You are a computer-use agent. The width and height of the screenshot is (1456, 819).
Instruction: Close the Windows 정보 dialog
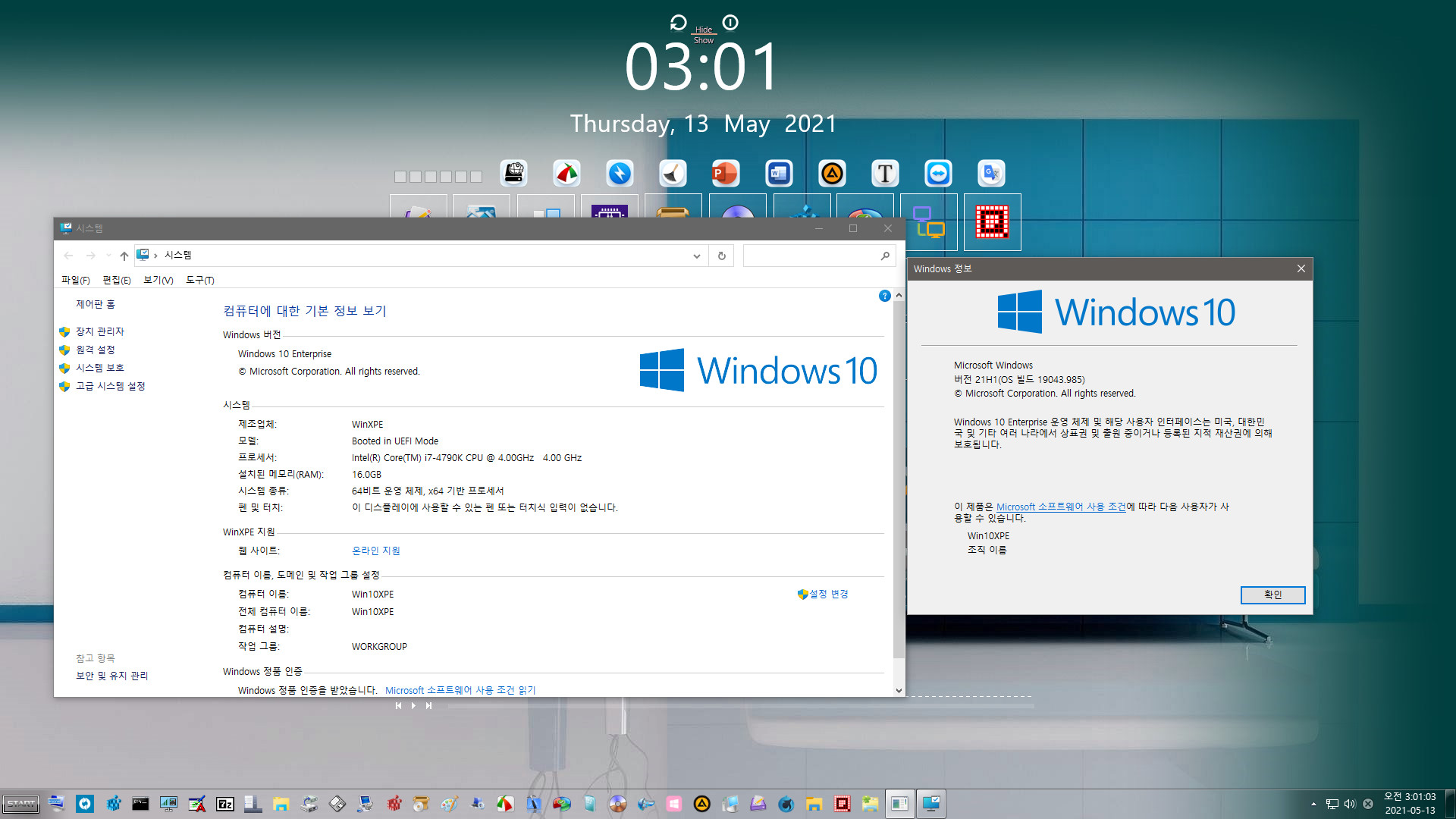pyautogui.click(x=1301, y=268)
